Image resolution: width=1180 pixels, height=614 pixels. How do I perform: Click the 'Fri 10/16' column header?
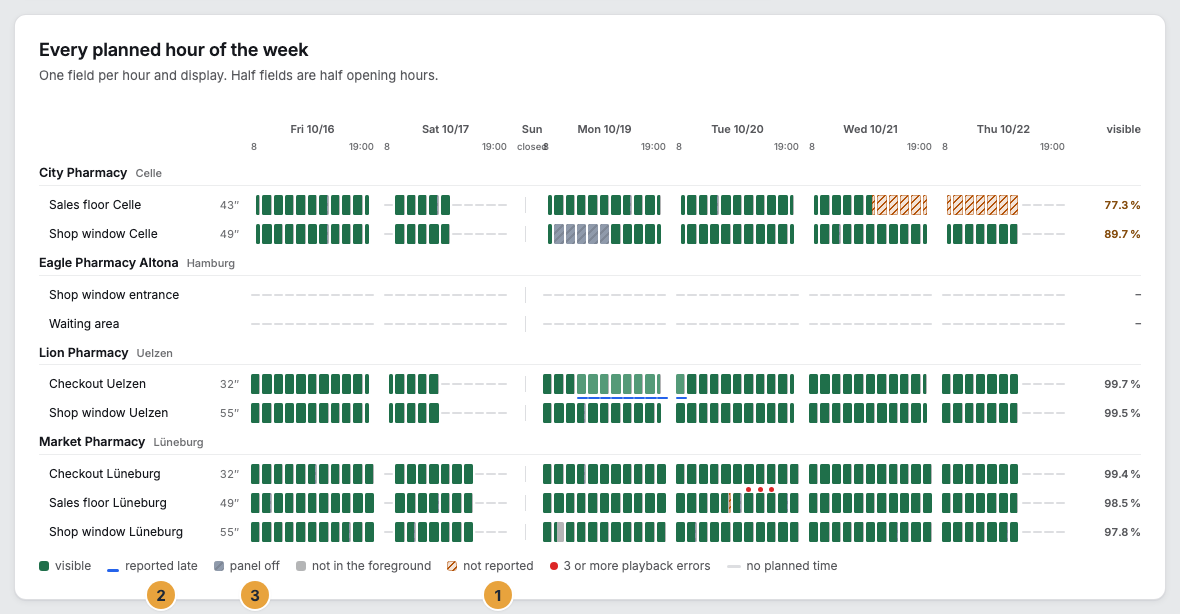tap(312, 129)
